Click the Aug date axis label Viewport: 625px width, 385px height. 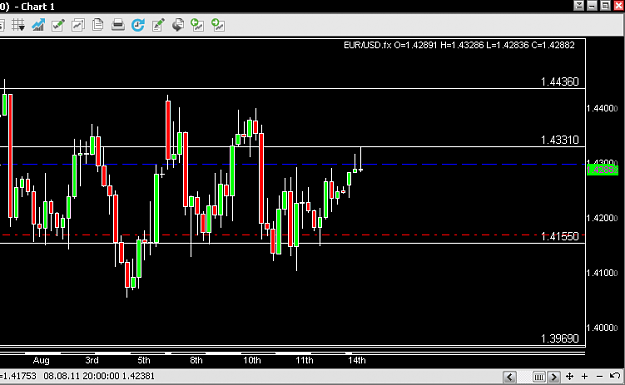[x=41, y=360]
